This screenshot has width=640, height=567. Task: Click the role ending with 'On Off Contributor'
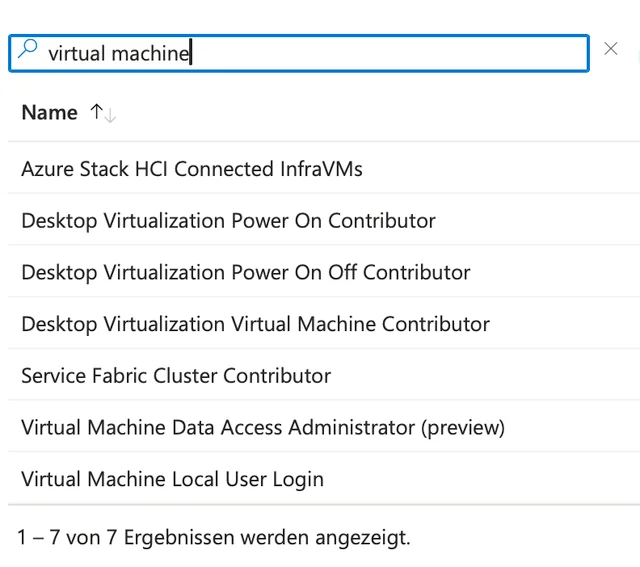(x=245, y=272)
